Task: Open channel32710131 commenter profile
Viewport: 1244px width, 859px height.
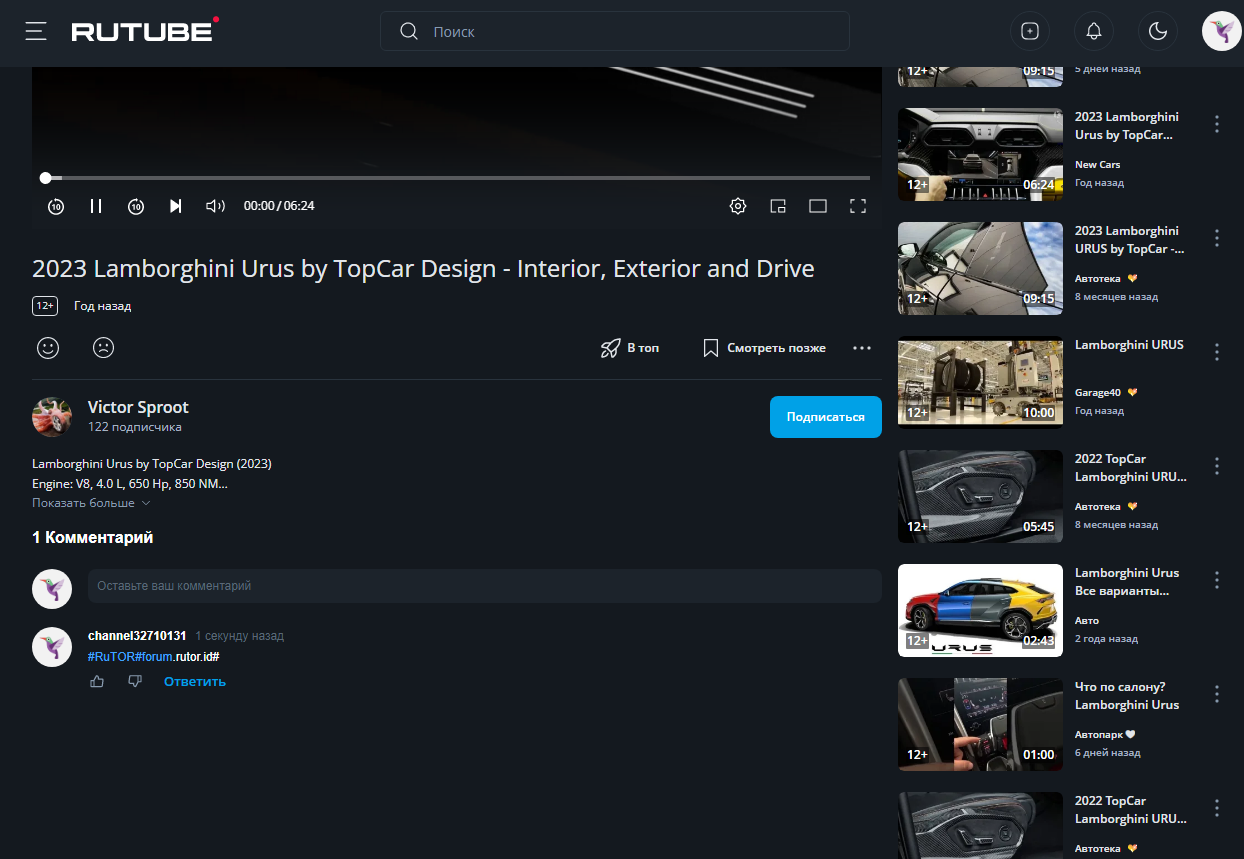Action: click(137, 636)
